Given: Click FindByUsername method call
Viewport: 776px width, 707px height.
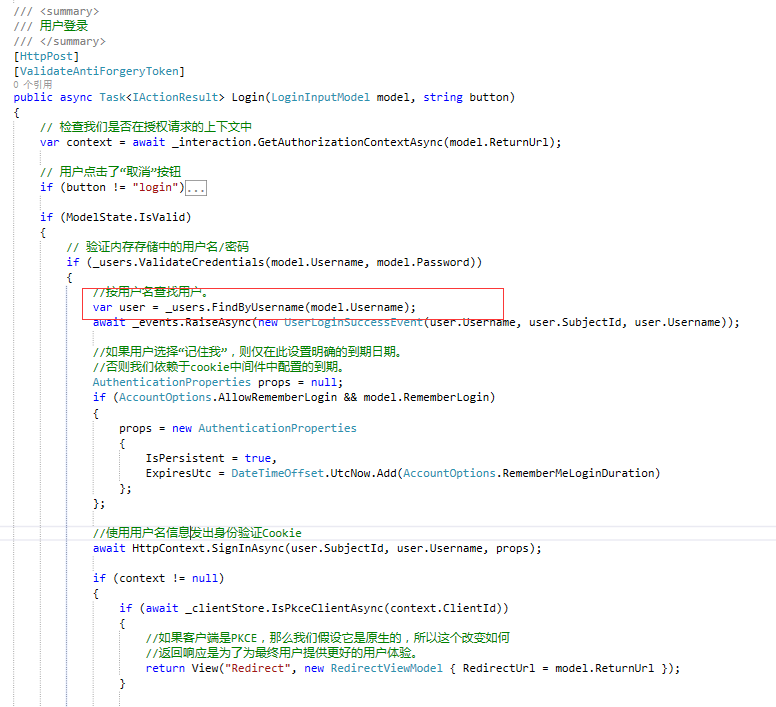Looking at the screenshot, I should [x=258, y=307].
